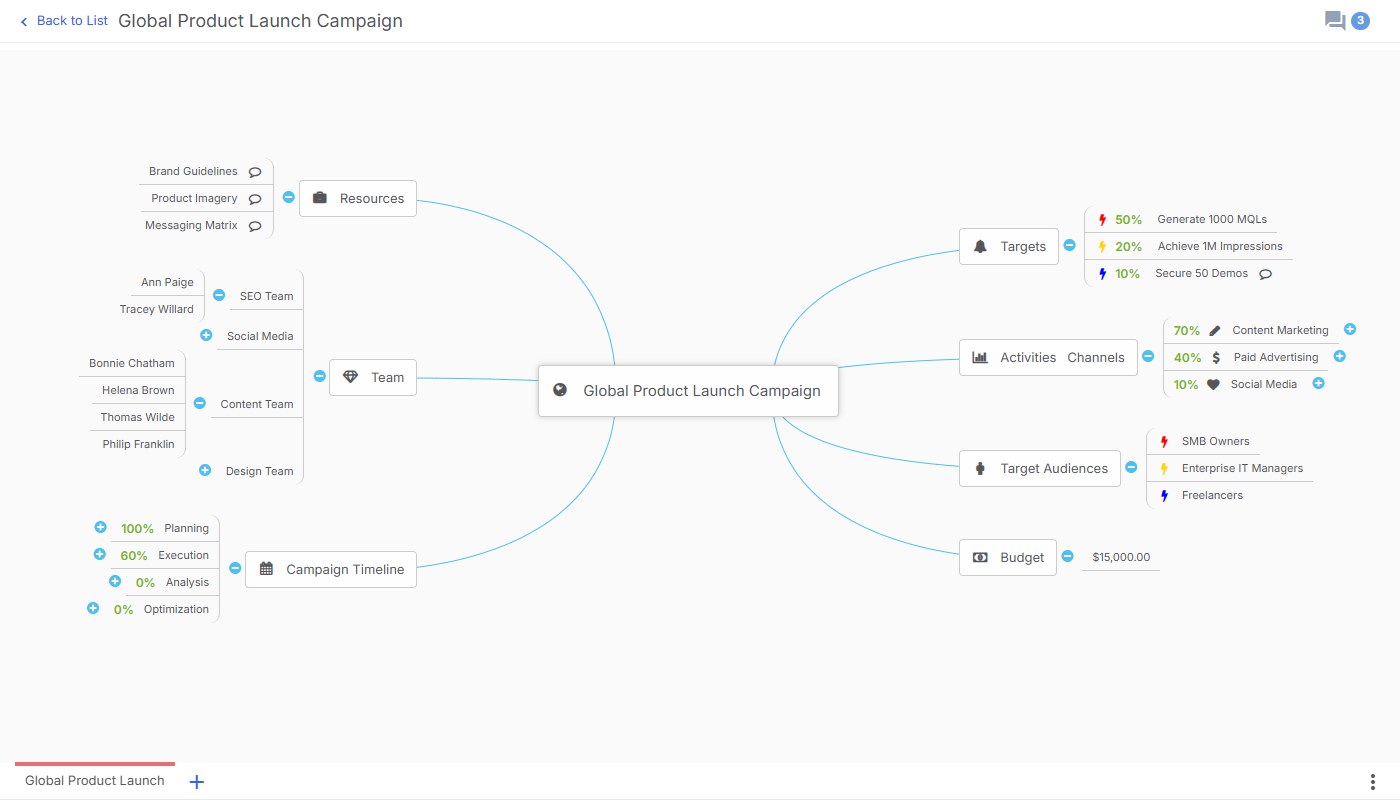Image resolution: width=1400 pixels, height=800 pixels.
Task: Click the three-dot more options menu
Action: pyautogui.click(x=1372, y=781)
